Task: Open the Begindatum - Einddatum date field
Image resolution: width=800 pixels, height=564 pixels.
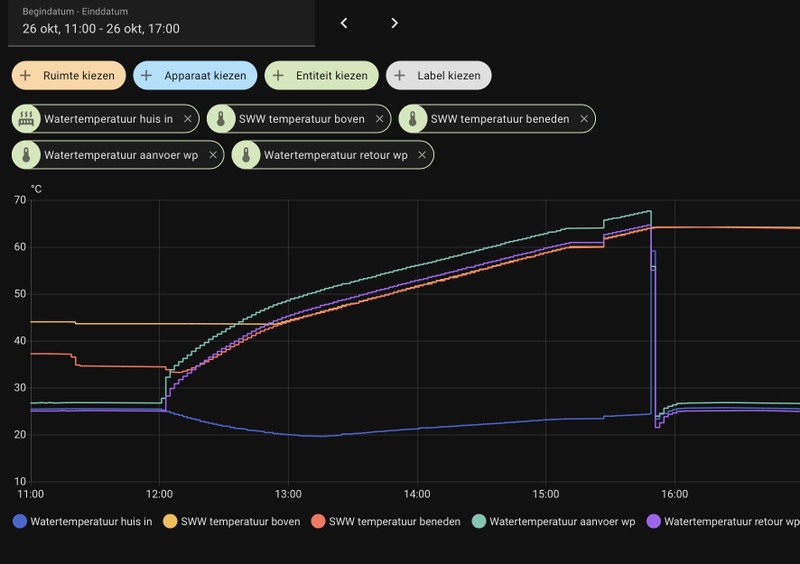Action: (x=160, y=23)
